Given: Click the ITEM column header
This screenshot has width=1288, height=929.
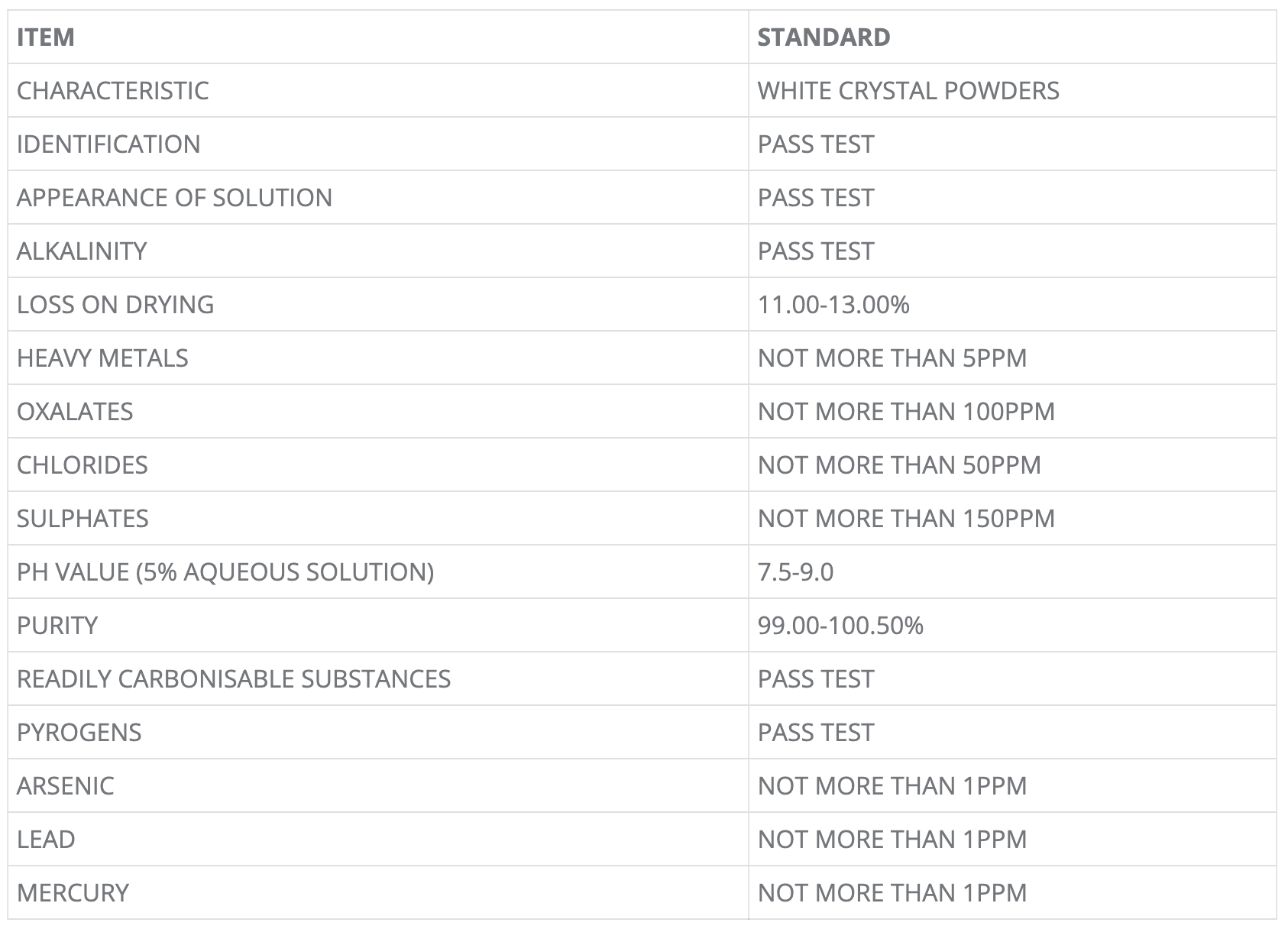Looking at the screenshot, I should click(46, 37).
